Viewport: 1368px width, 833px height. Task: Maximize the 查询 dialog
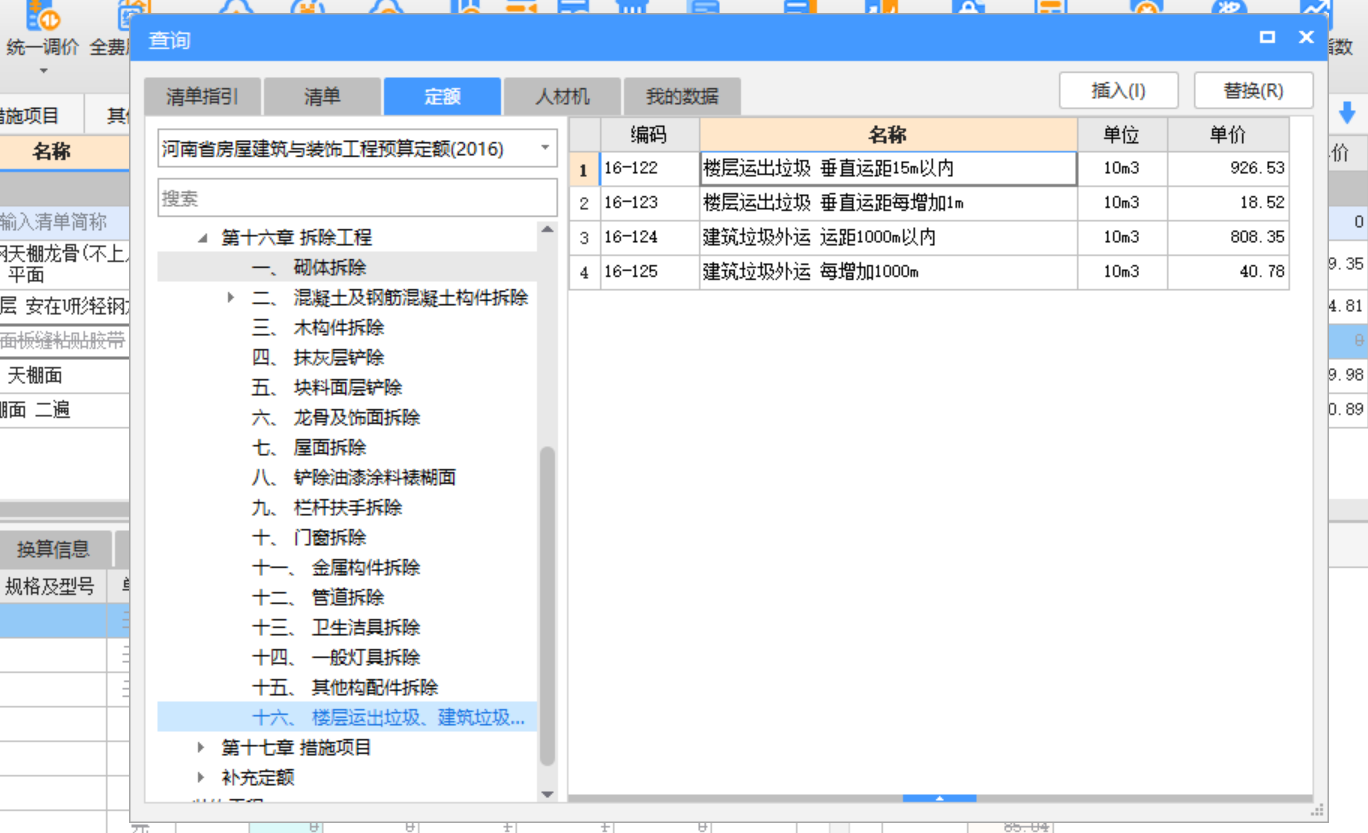[1267, 37]
